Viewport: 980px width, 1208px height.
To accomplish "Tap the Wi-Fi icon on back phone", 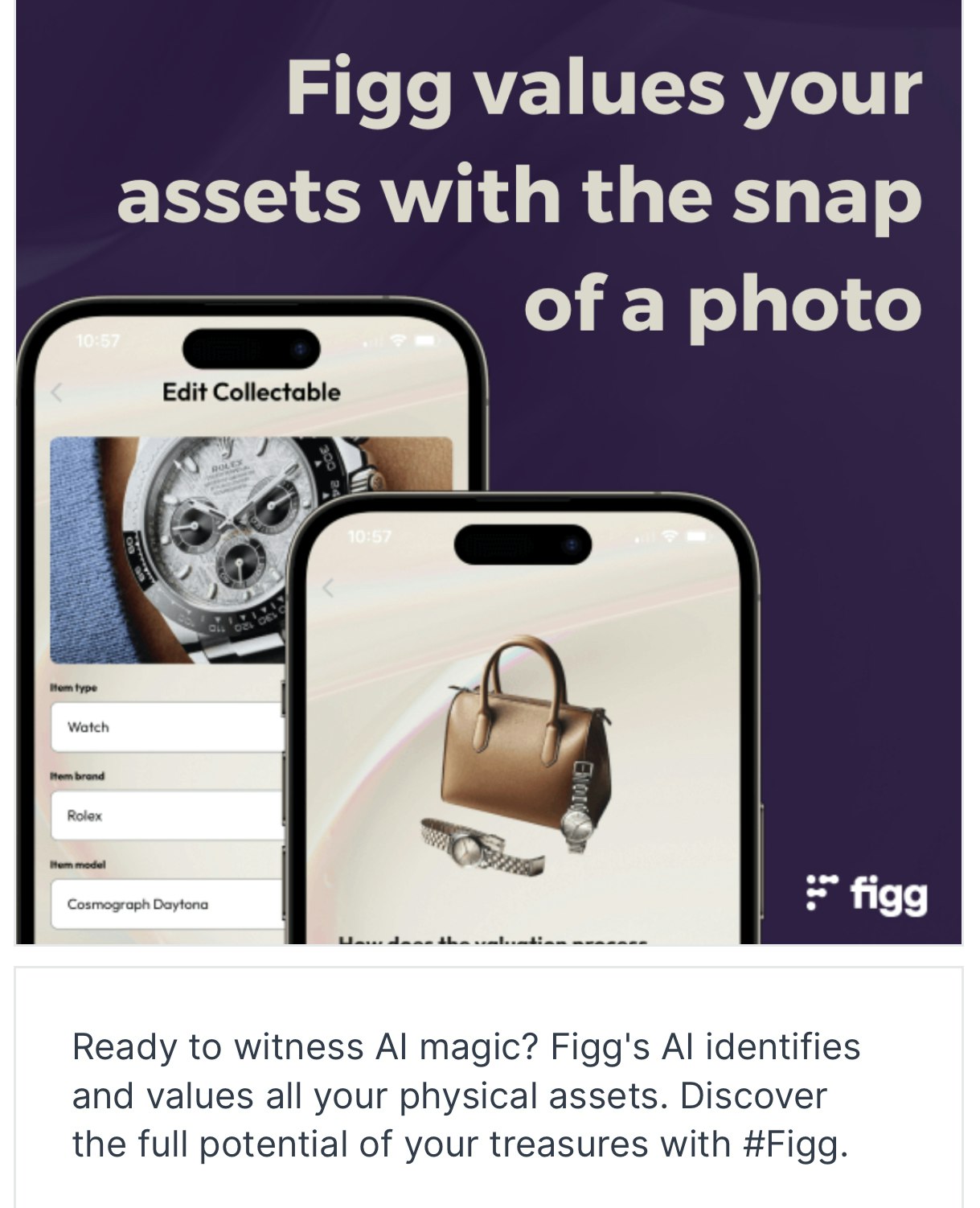I will click(398, 341).
